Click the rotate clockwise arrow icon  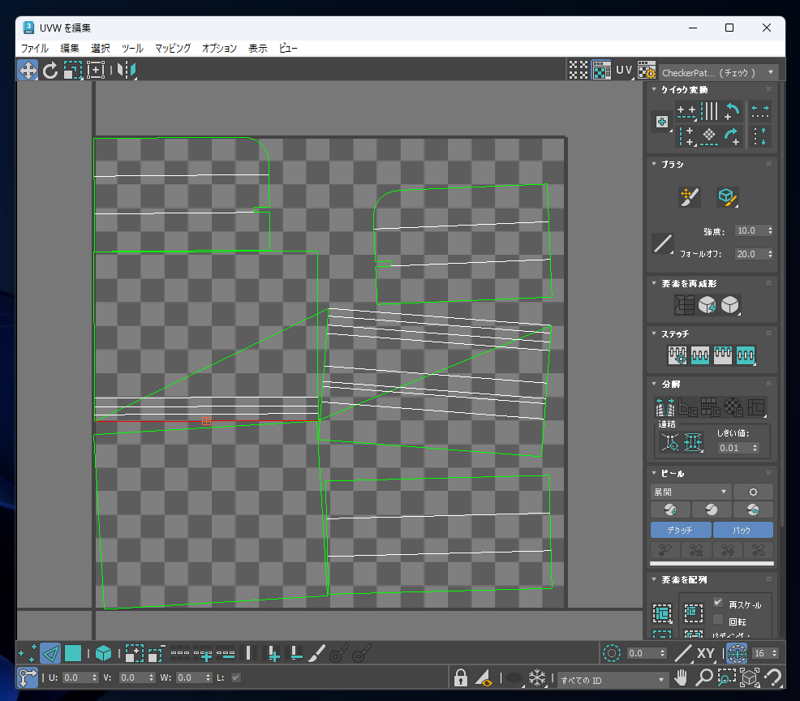tap(732, 136)
